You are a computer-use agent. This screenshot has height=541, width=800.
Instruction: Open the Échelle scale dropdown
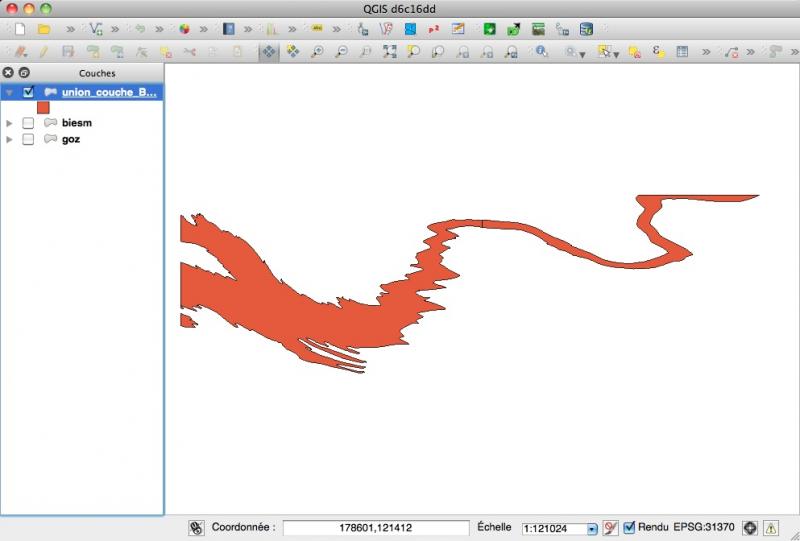591,528
